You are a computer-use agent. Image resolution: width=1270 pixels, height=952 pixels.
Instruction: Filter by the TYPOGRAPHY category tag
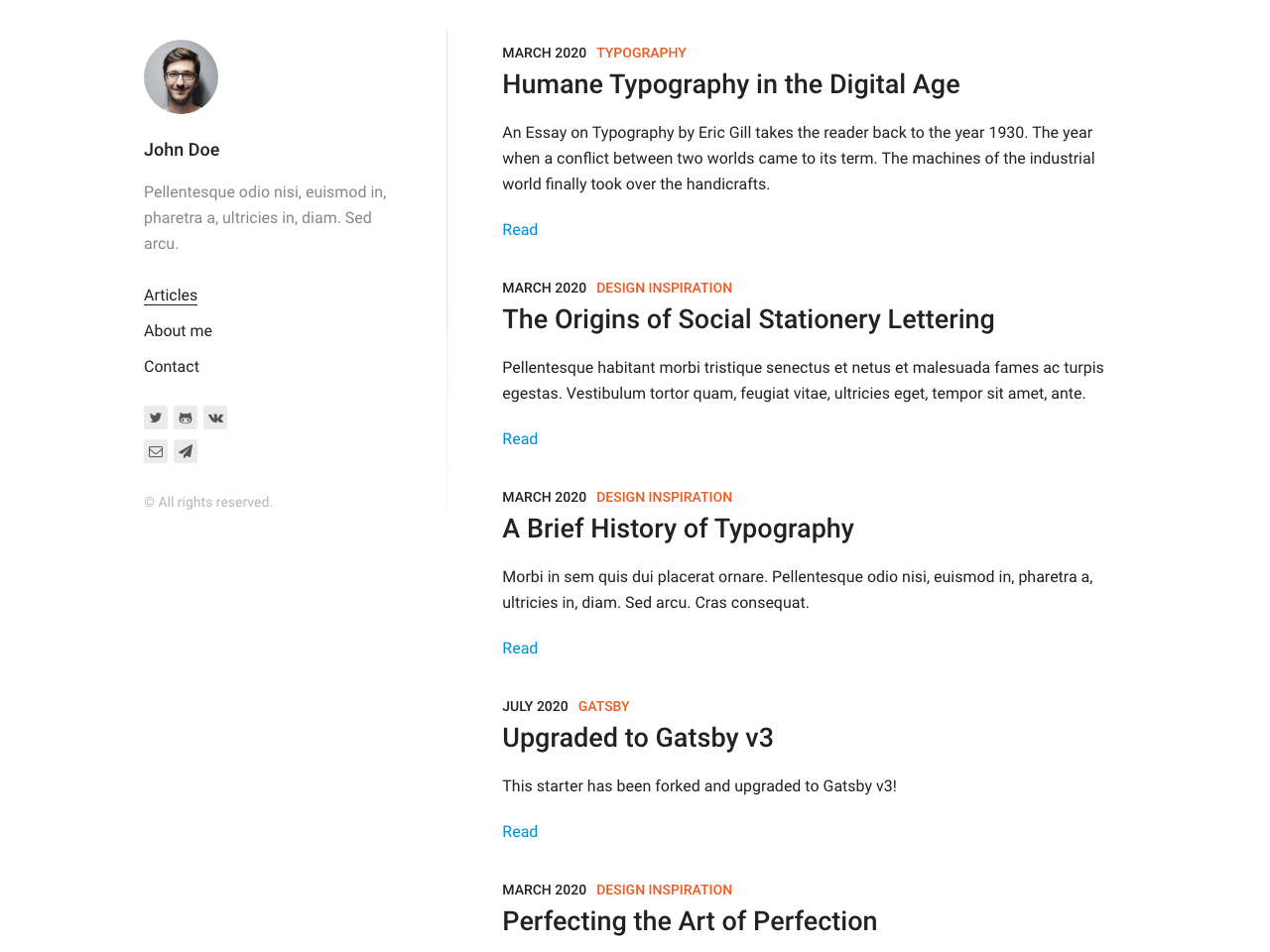tap(641, 53)
